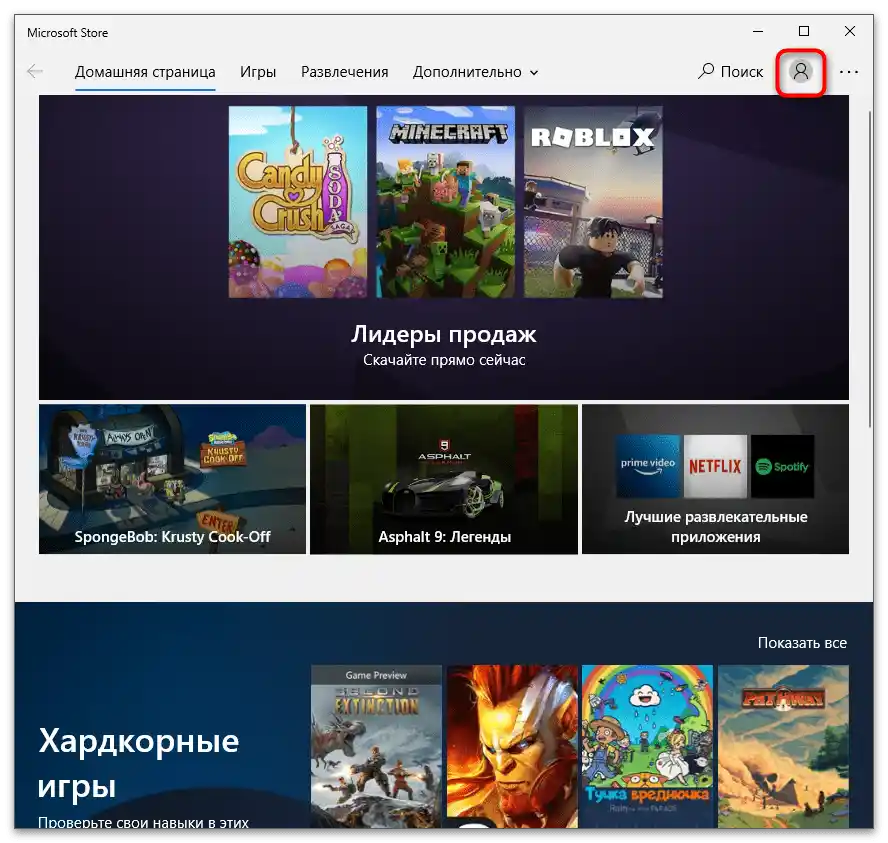Open the Second Extinction game preview cover
888x843 pixels.
376,746
